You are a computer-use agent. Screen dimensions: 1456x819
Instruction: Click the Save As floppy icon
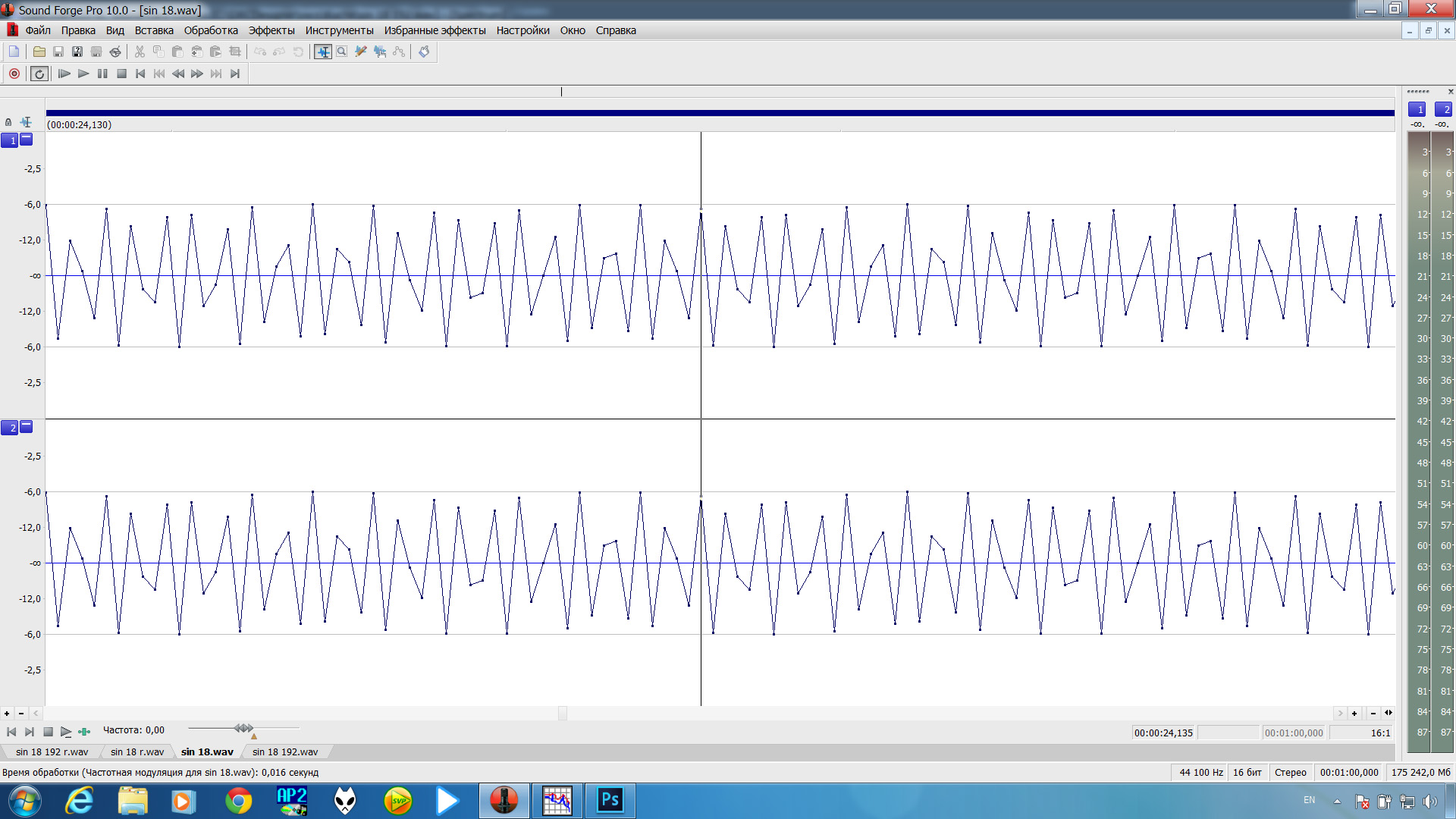[77, 52]
